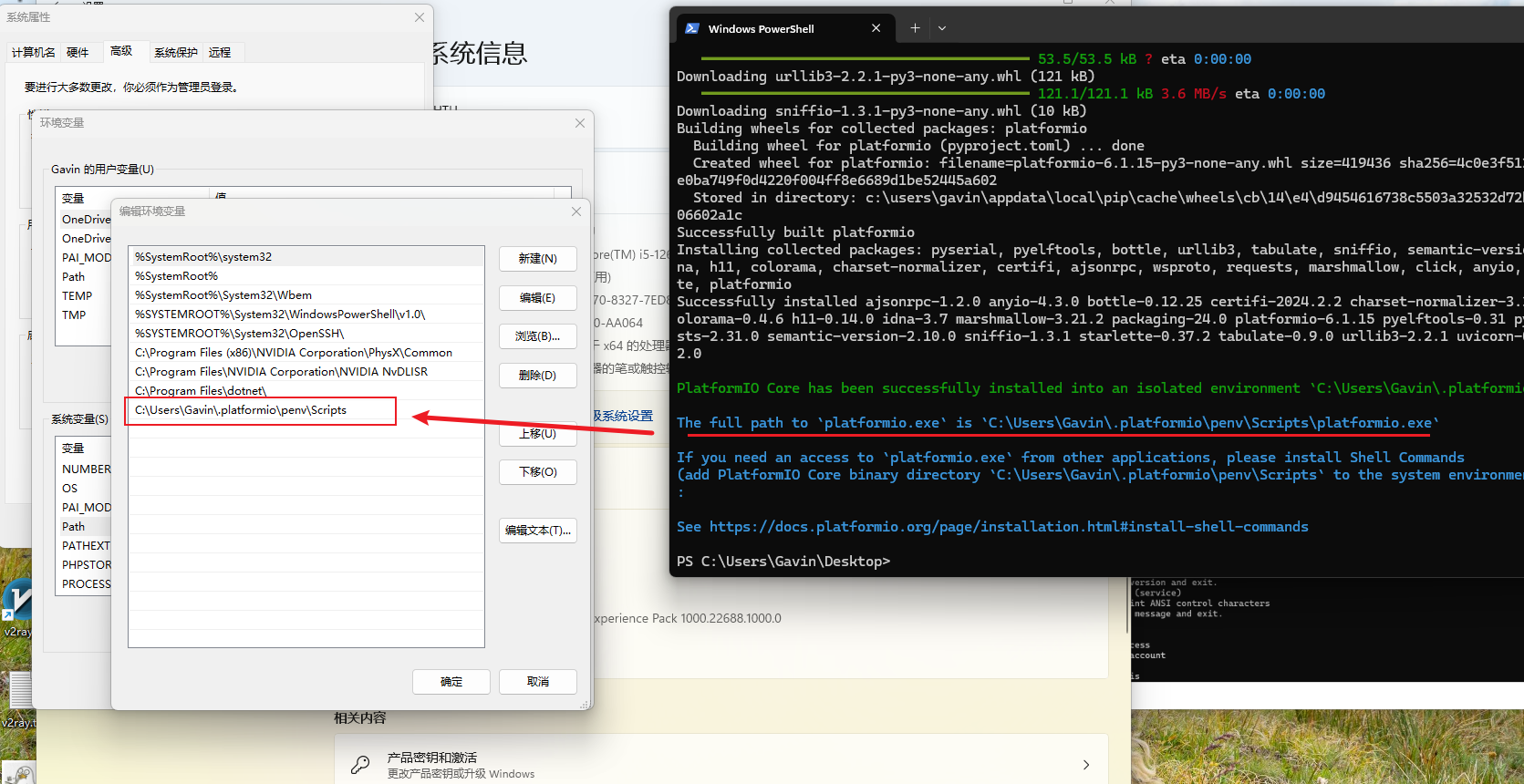1524x784 pixels.
Task: Cancel with the 取消 button
Action: [x=538, y=682]
